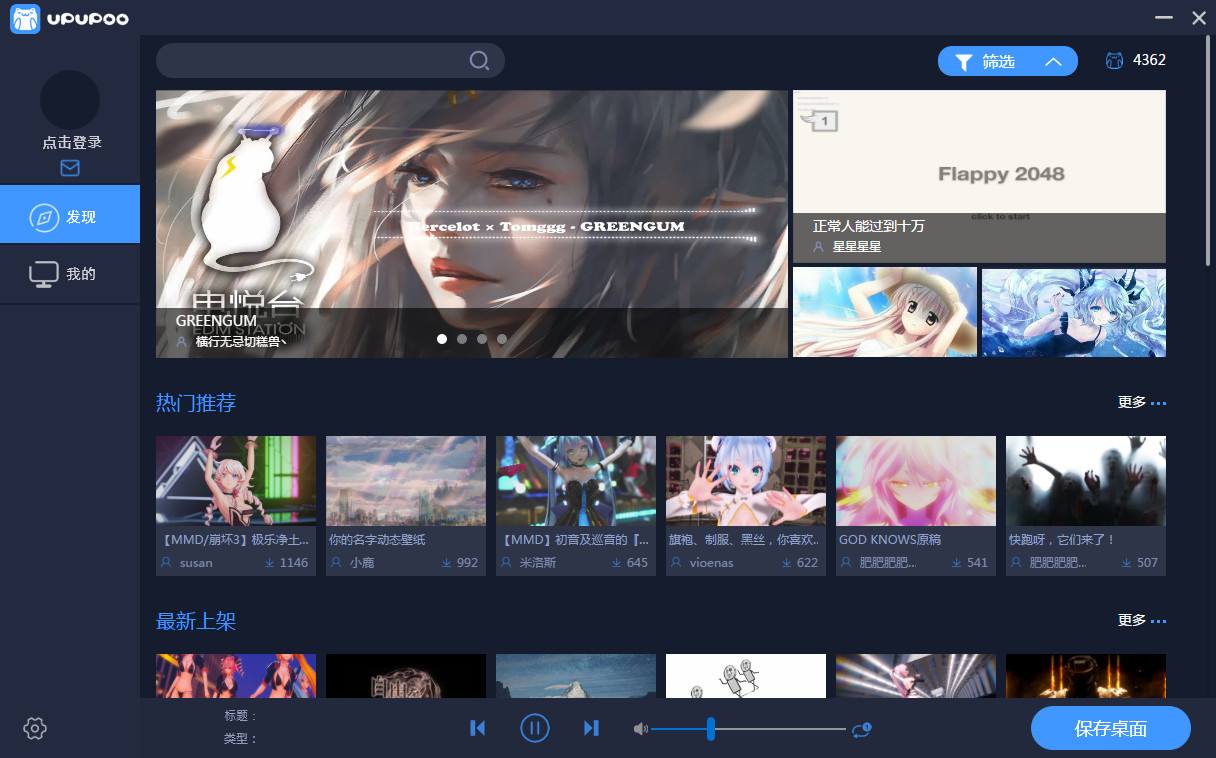This screenshot has height=758, width=1216.
Task: Mute the volume speaker icon
Action: 640,729
